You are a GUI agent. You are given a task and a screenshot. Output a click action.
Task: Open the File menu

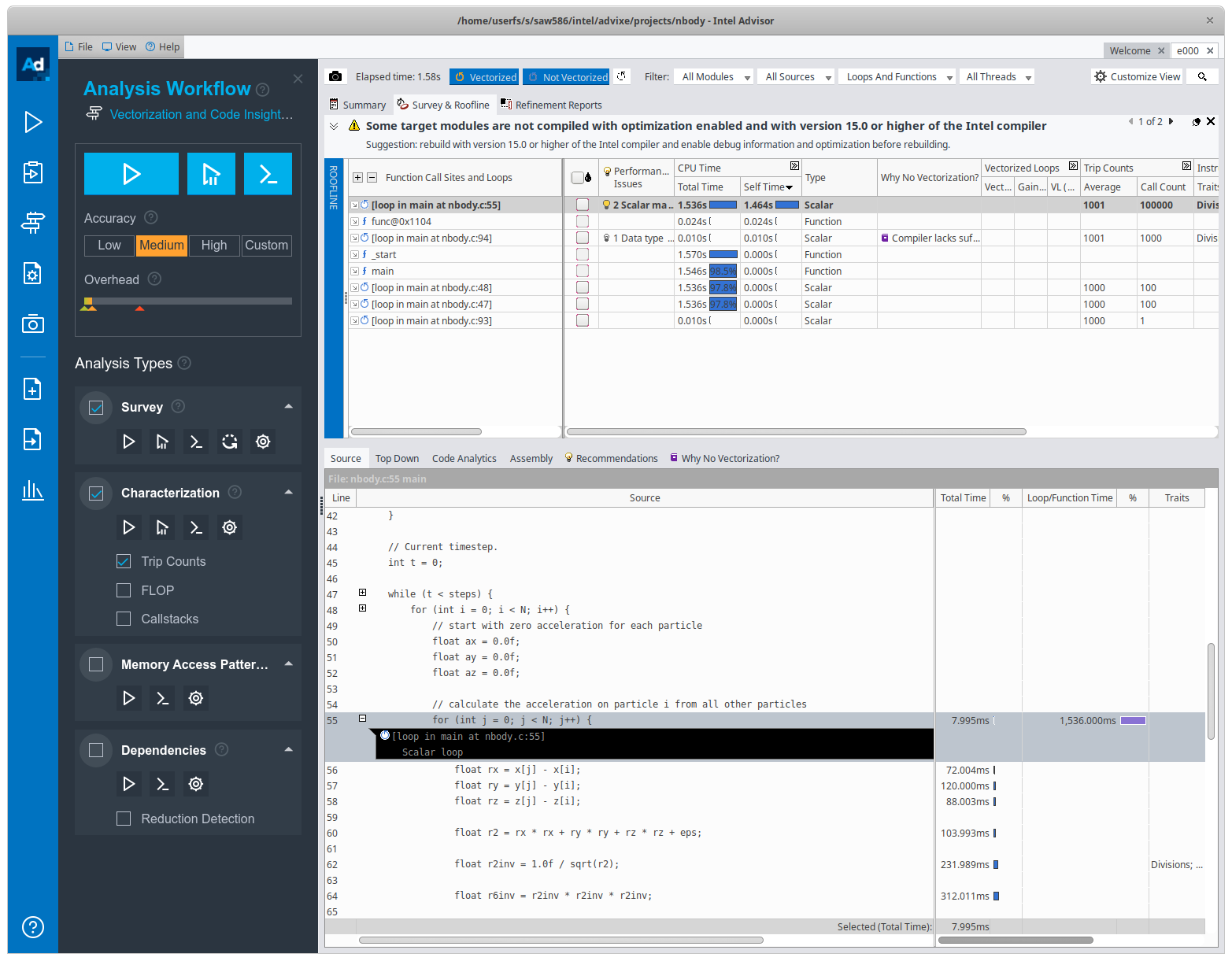tap(79, 47)
